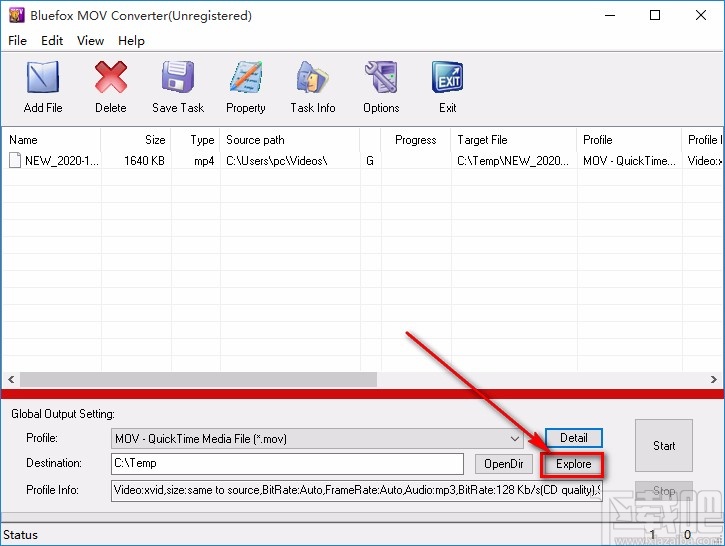The image size is (725, 546).
Task: Expand the Profile dropdown list
Action: (x=515, y=439)
